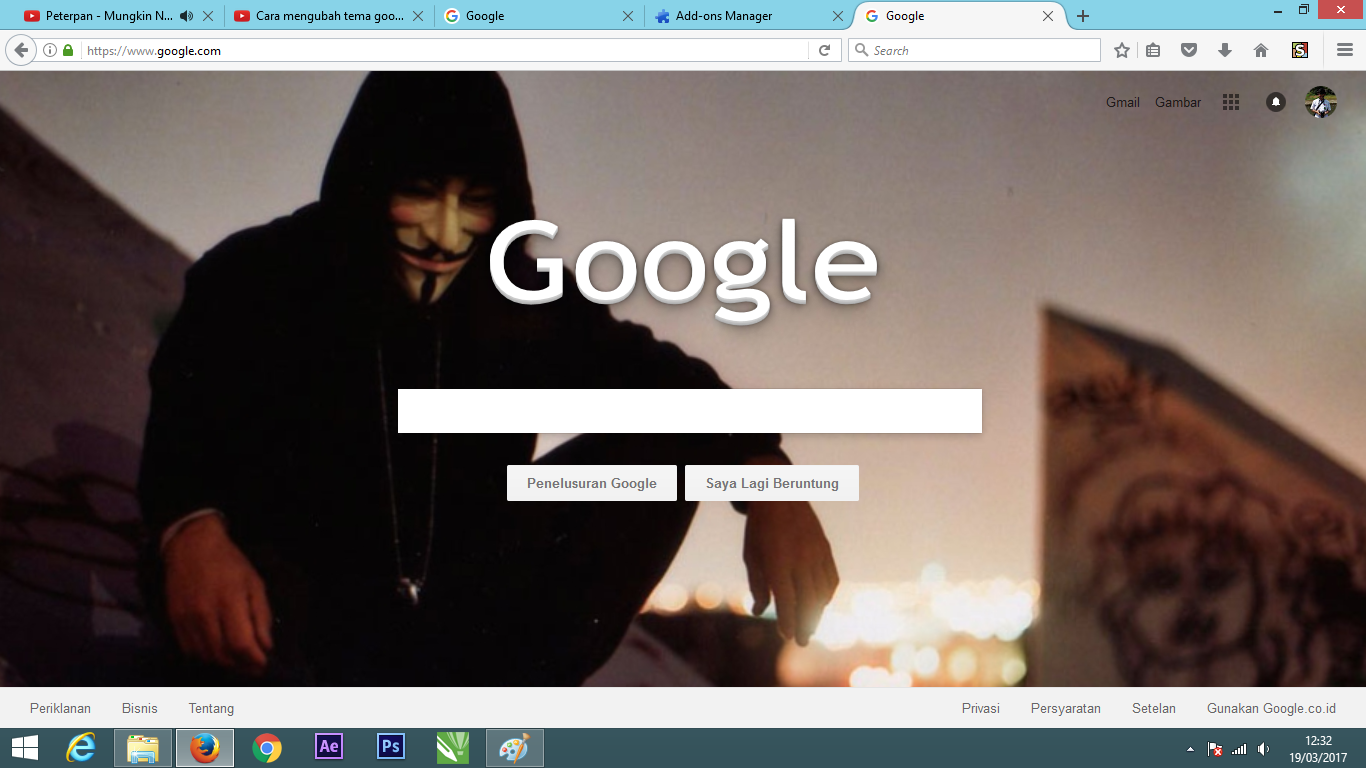Mute audio on the Peterpan tab
Screen dimensions: 1366x768
click(x=186, y=16)
